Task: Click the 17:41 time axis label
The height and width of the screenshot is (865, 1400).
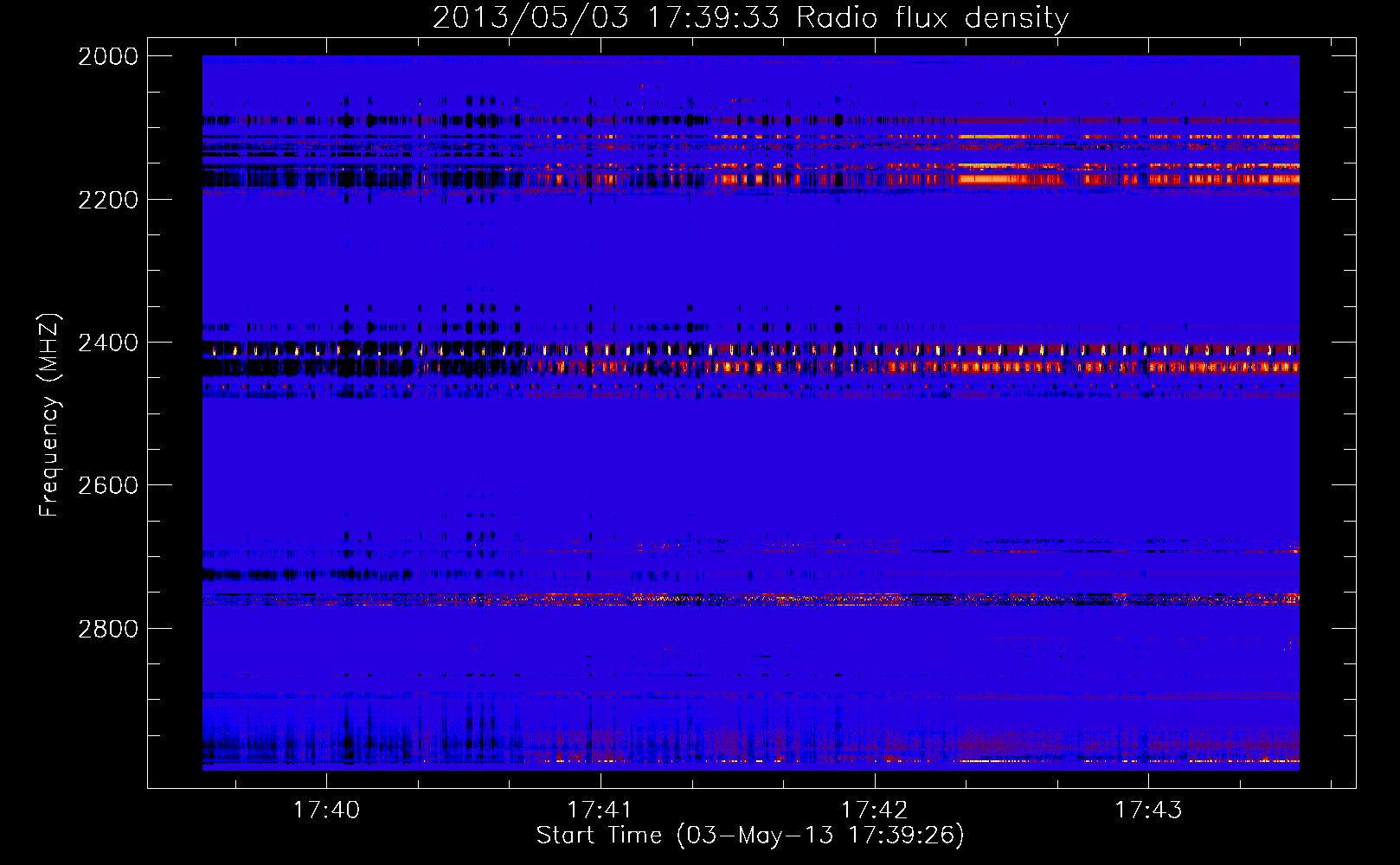Action: [x=600, y=811]
